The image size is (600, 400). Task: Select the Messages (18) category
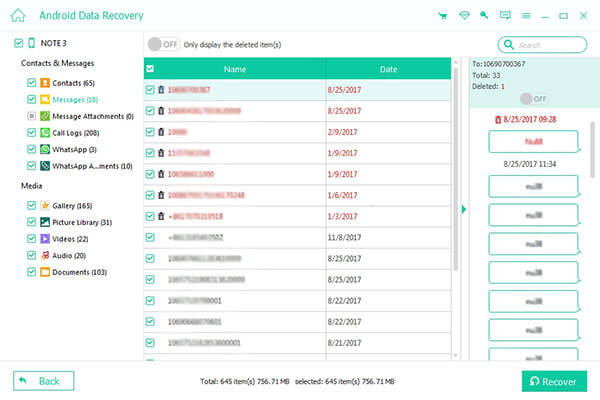75,100
